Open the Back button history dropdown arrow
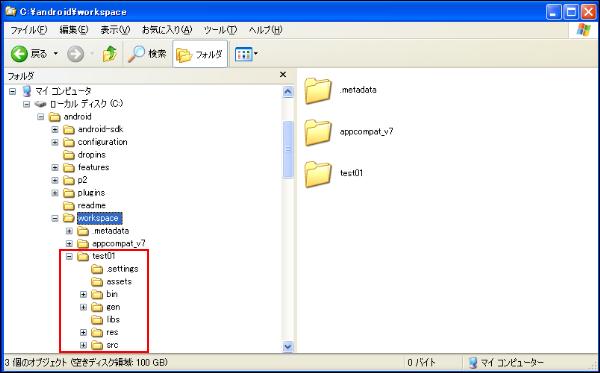Viewport: 600px width, 373px height. coord(56,54)
